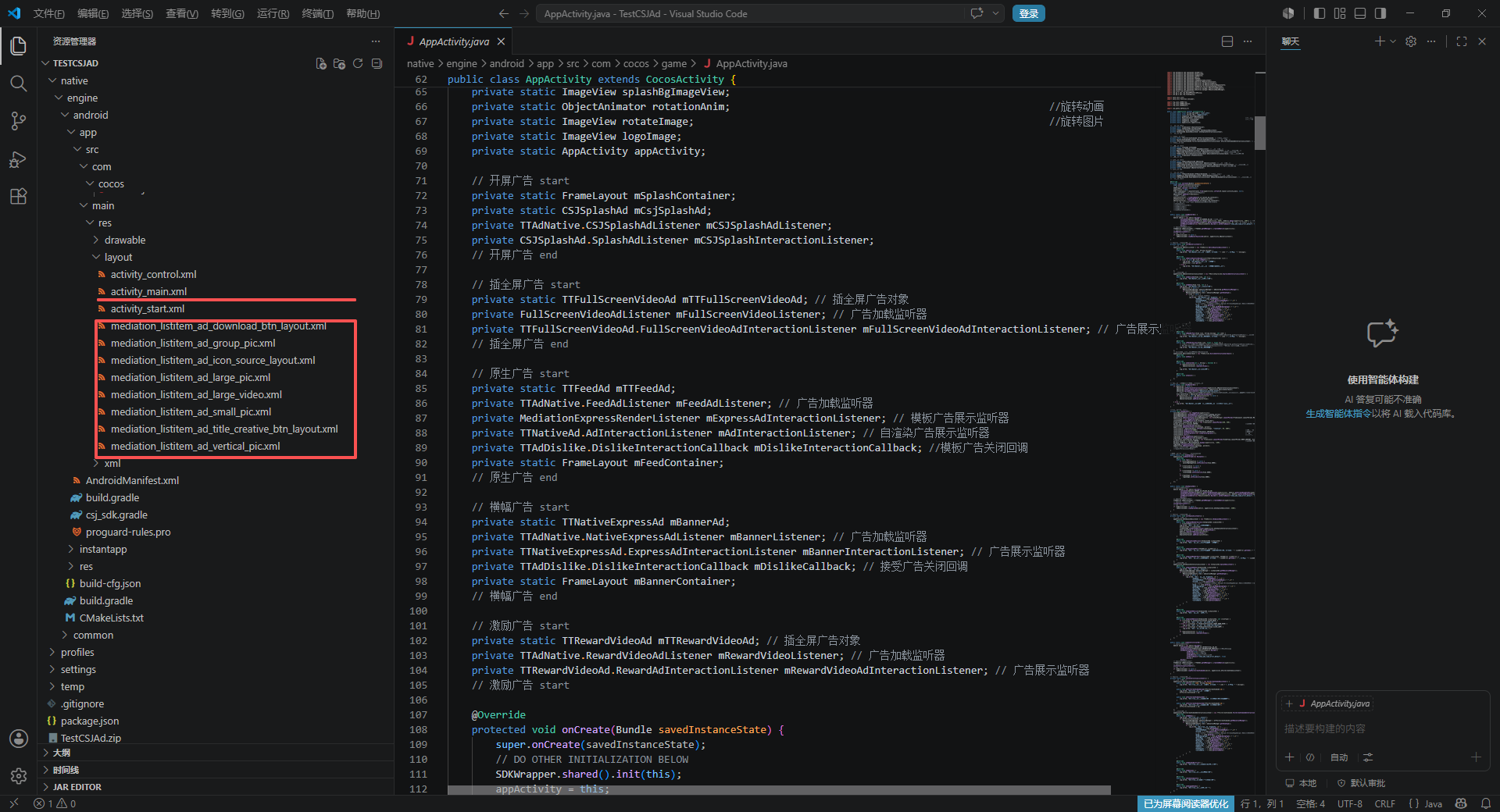The image size is (1500, 812).
Task: Navigate forward with the right arrow
Action: (x=524, y=13)
